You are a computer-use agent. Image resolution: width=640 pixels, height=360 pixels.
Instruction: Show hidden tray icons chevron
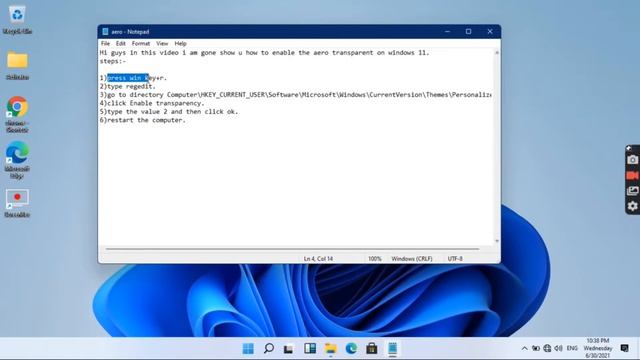click(524, 348)
